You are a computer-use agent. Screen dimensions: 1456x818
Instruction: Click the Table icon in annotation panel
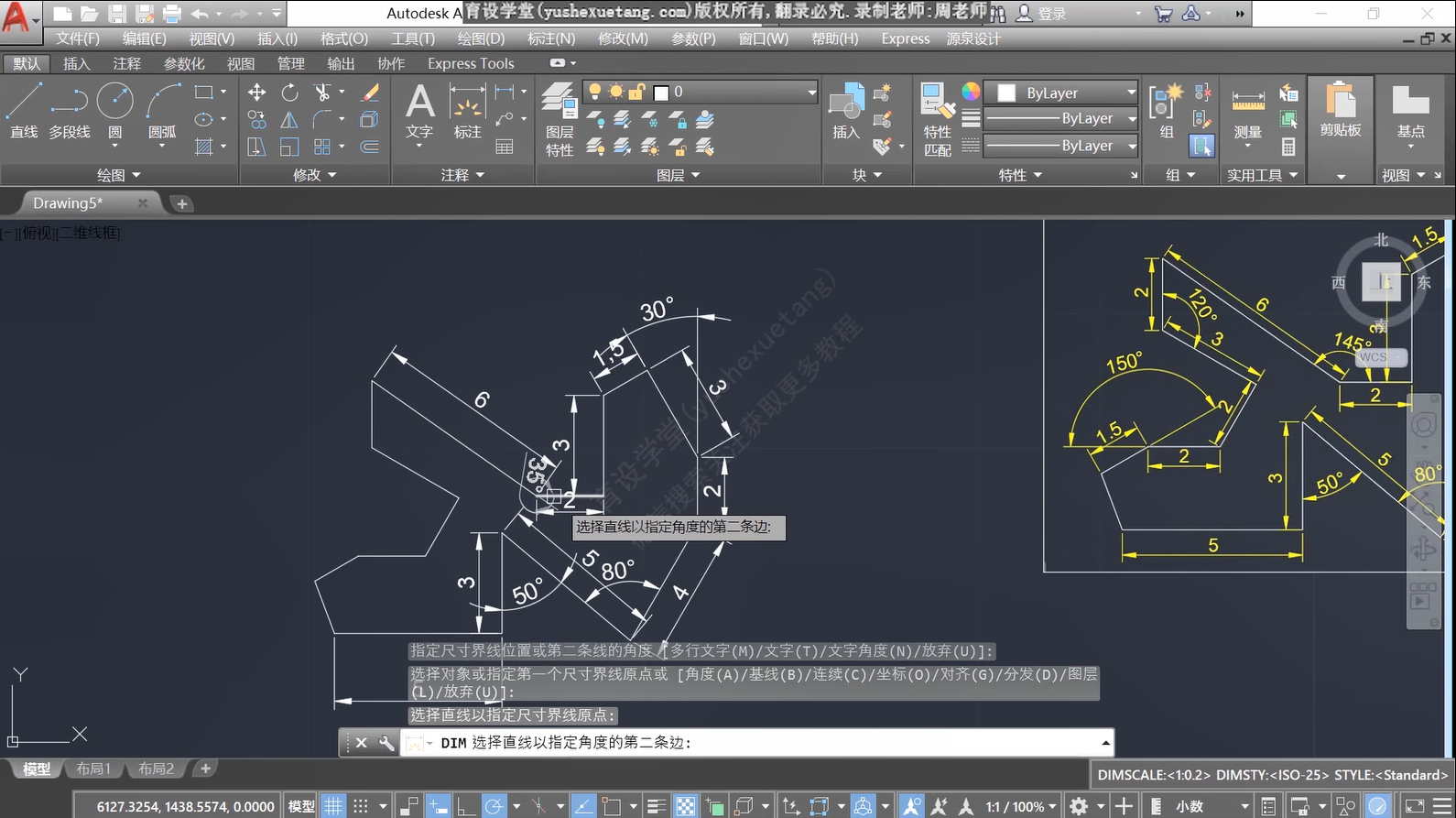505,147
